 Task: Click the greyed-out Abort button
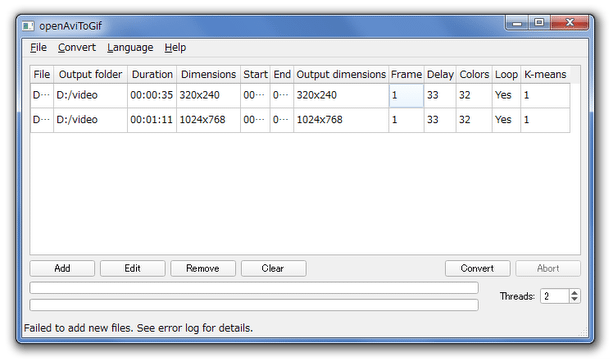[548, 269]
